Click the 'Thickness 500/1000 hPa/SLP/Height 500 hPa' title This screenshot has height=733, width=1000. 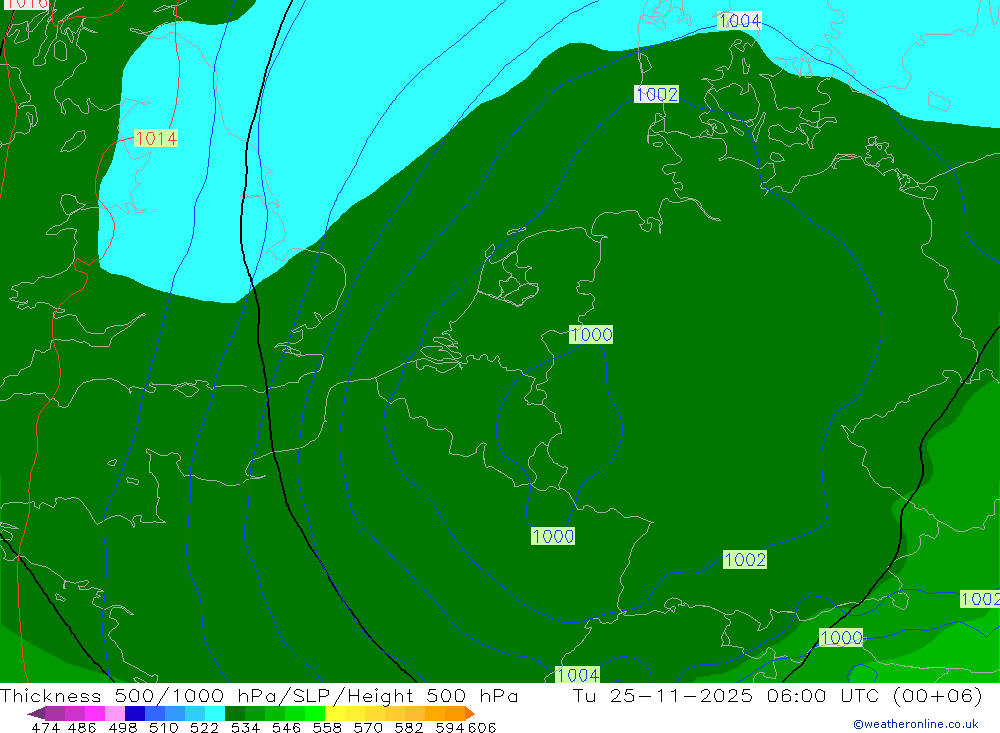[259, 695]
